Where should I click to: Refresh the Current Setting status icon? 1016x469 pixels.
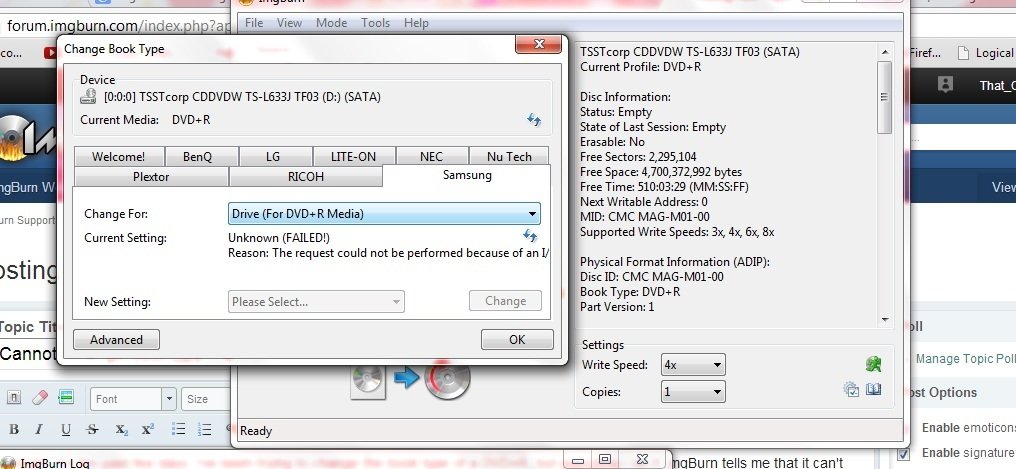coord(529,235)
